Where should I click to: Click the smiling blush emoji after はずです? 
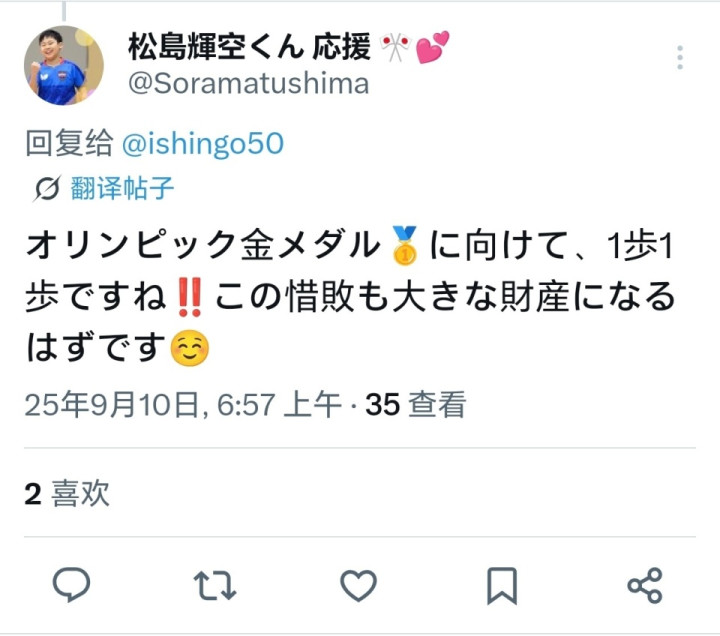(x=190, y=348)
